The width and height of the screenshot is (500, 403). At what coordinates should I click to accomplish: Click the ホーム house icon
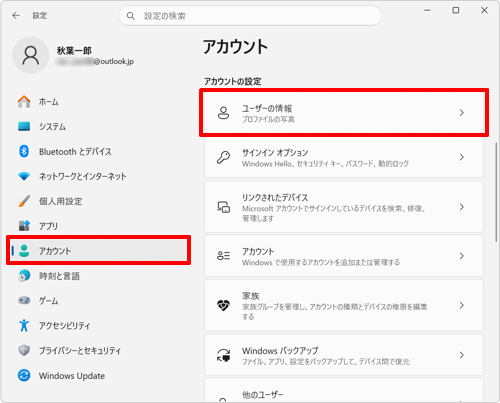[24, 101]
